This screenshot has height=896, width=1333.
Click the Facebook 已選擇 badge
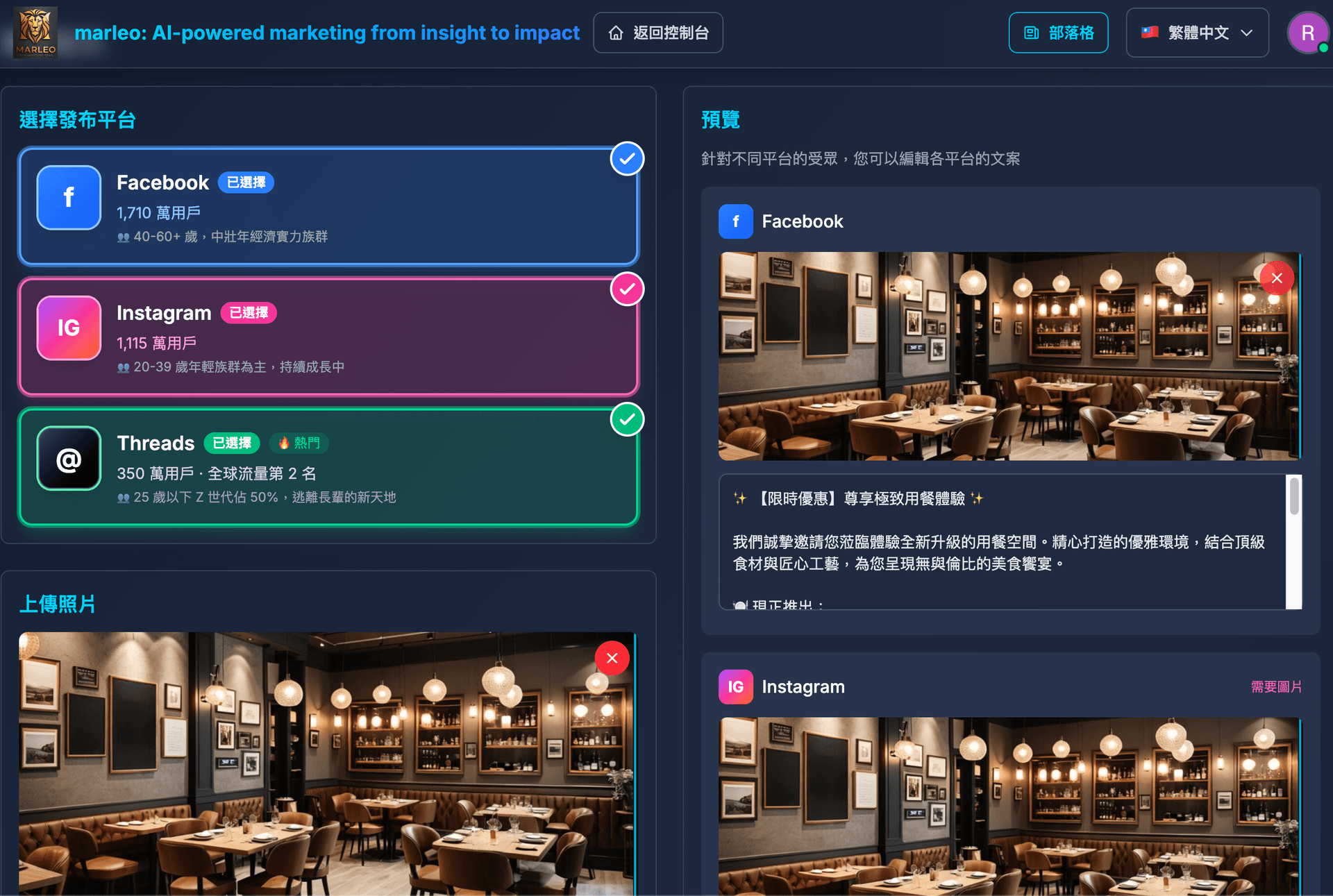(x=246, y=183)
